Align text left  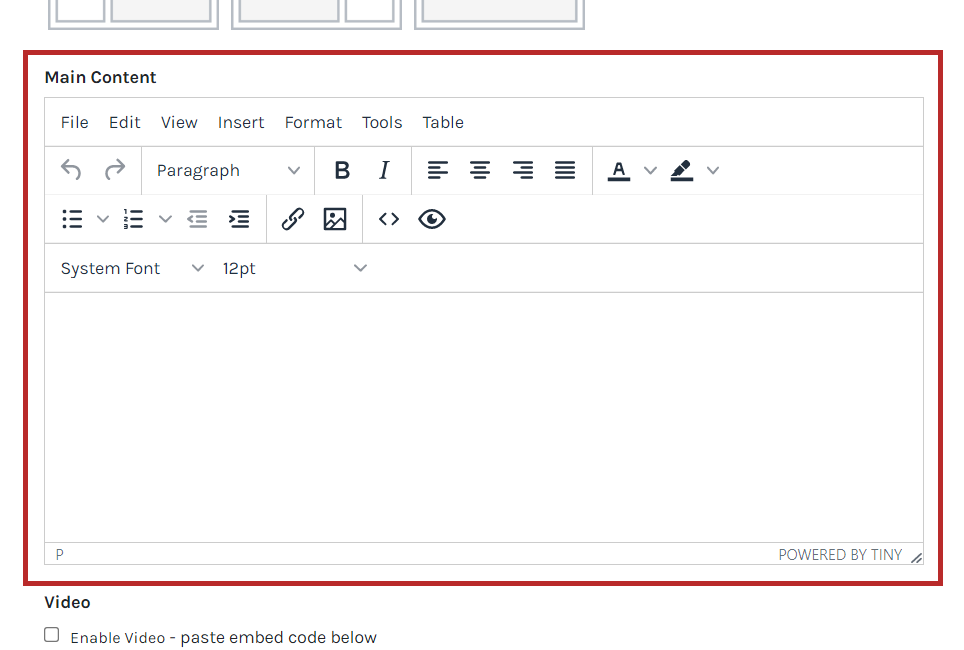(x=438, y=170)
